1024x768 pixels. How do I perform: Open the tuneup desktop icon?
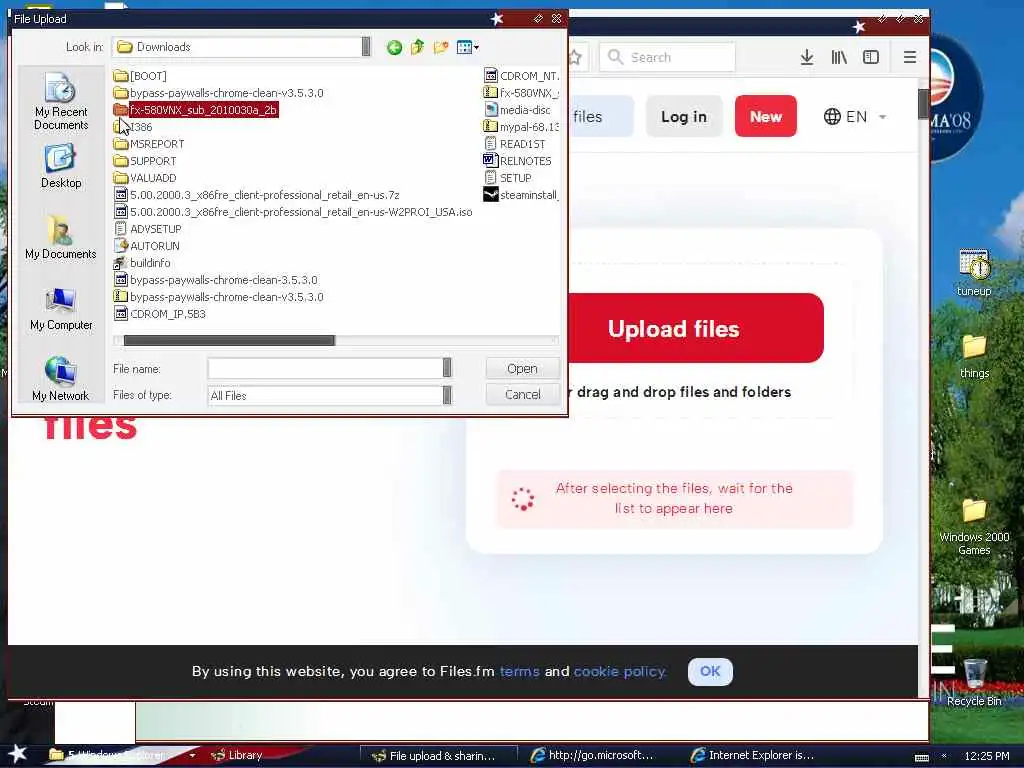pos(974,273)
